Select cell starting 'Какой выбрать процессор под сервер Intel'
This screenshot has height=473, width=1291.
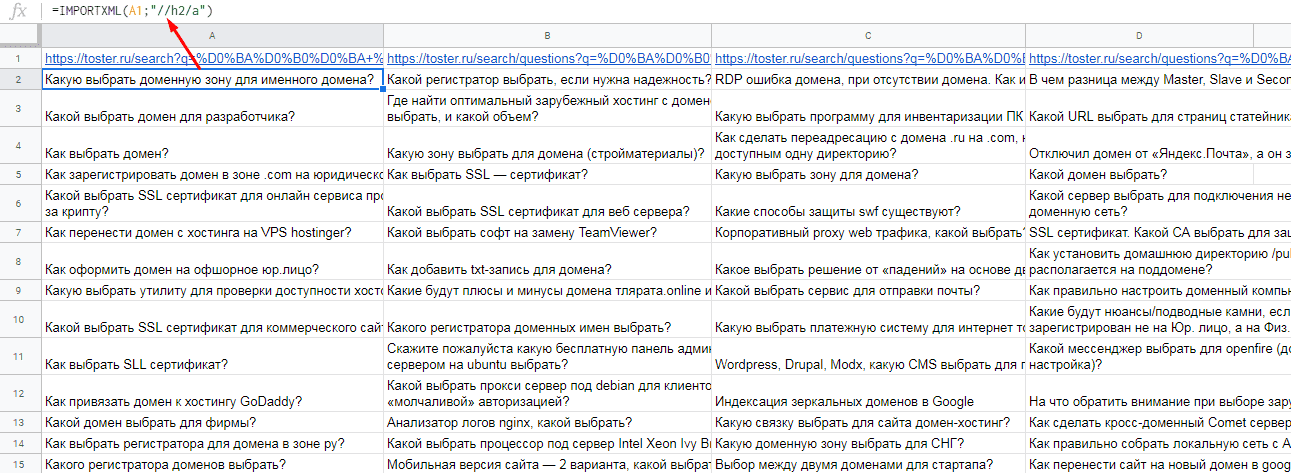point(548,443)
